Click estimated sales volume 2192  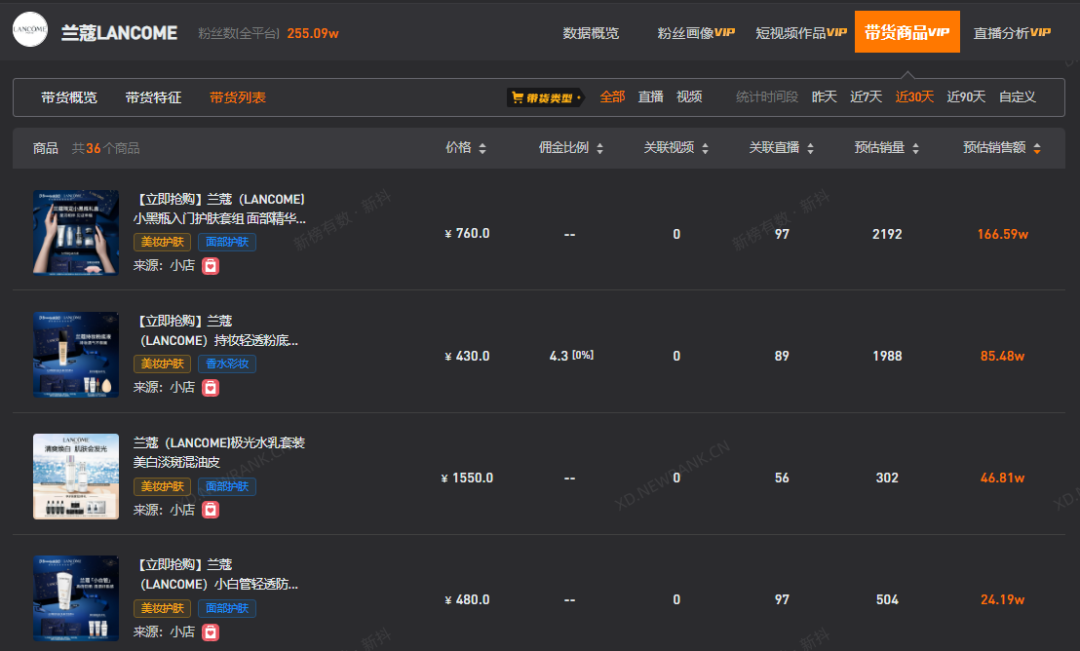click(887, 234)
